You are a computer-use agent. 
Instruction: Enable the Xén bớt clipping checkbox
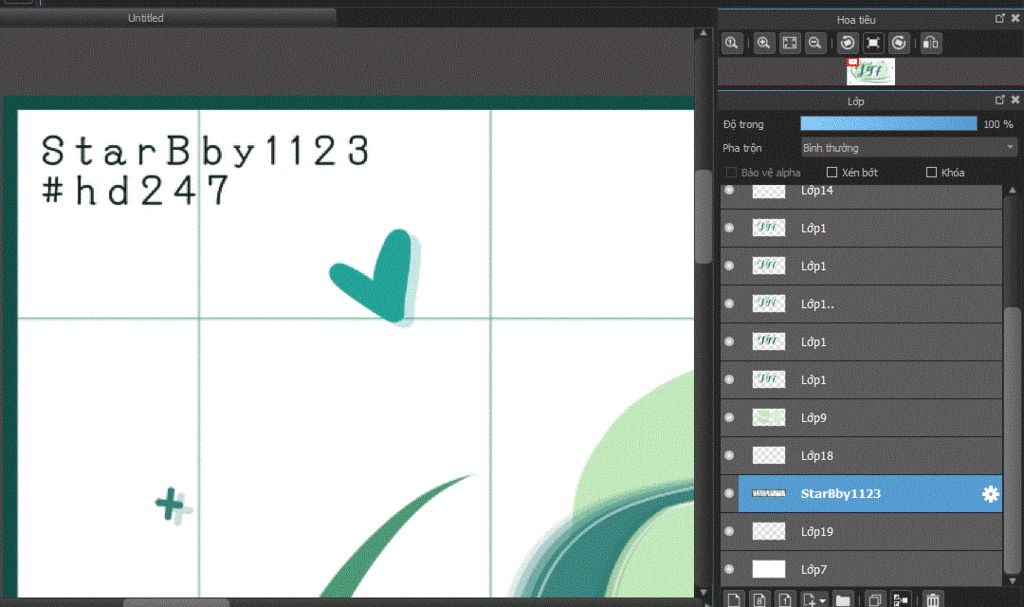point(832,172)
